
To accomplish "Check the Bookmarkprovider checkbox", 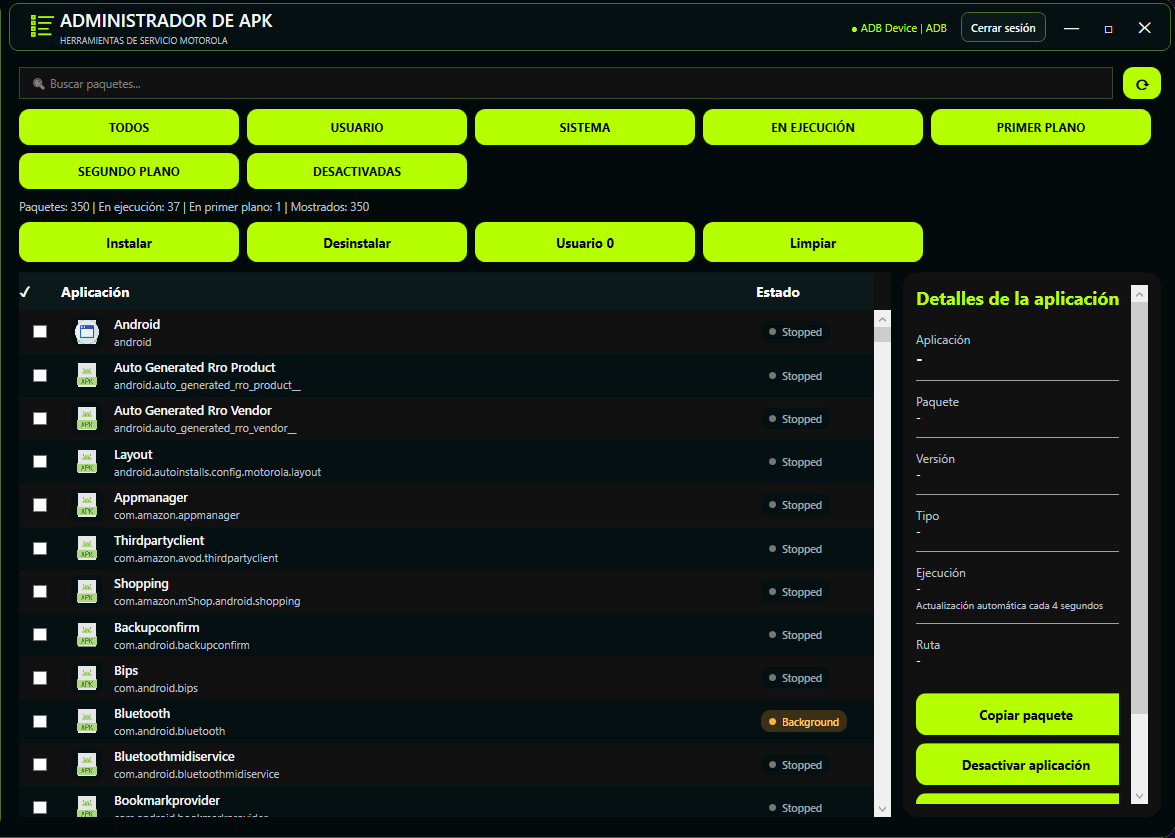I will [x=40, y=807].
